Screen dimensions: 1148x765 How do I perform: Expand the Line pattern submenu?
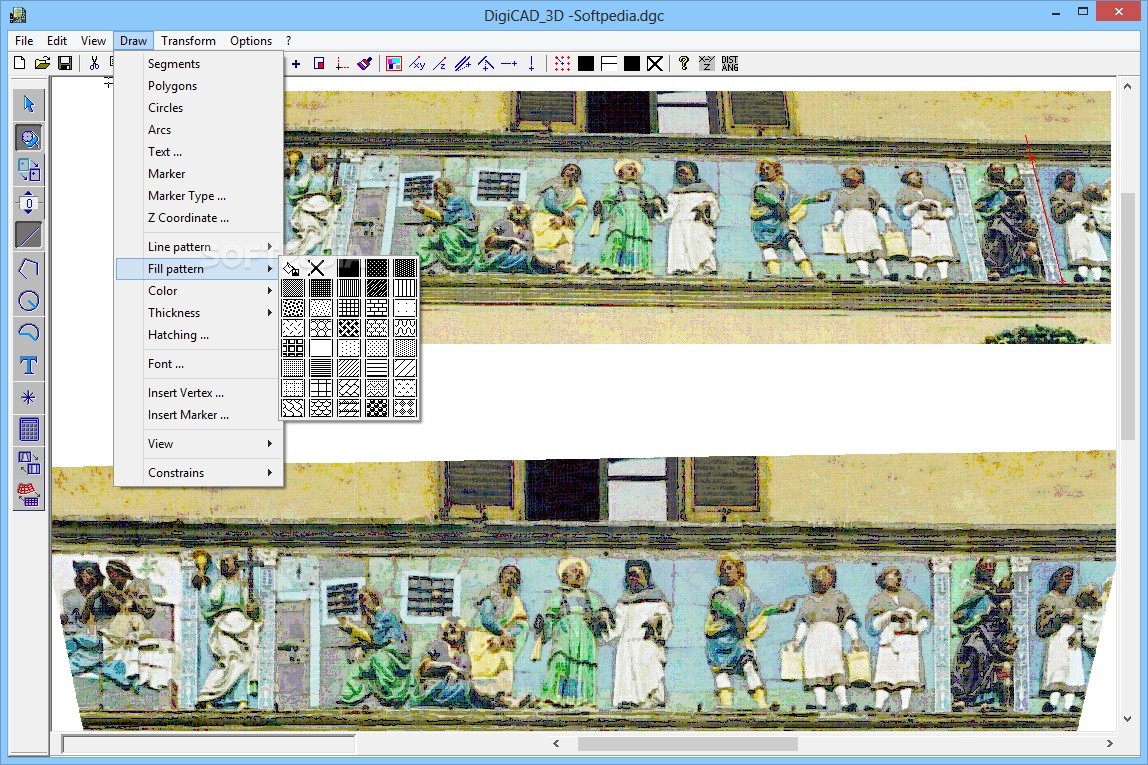click(x=199, y=247)
